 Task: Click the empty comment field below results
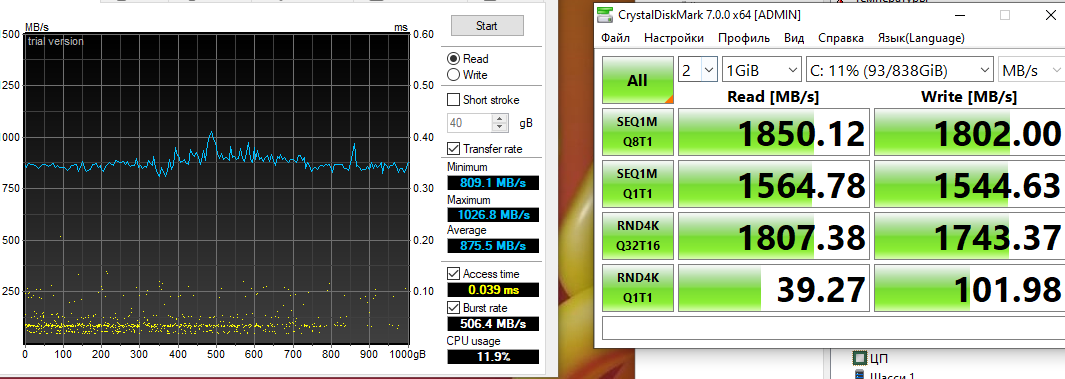pyautogui.click(x=833, y=327)
